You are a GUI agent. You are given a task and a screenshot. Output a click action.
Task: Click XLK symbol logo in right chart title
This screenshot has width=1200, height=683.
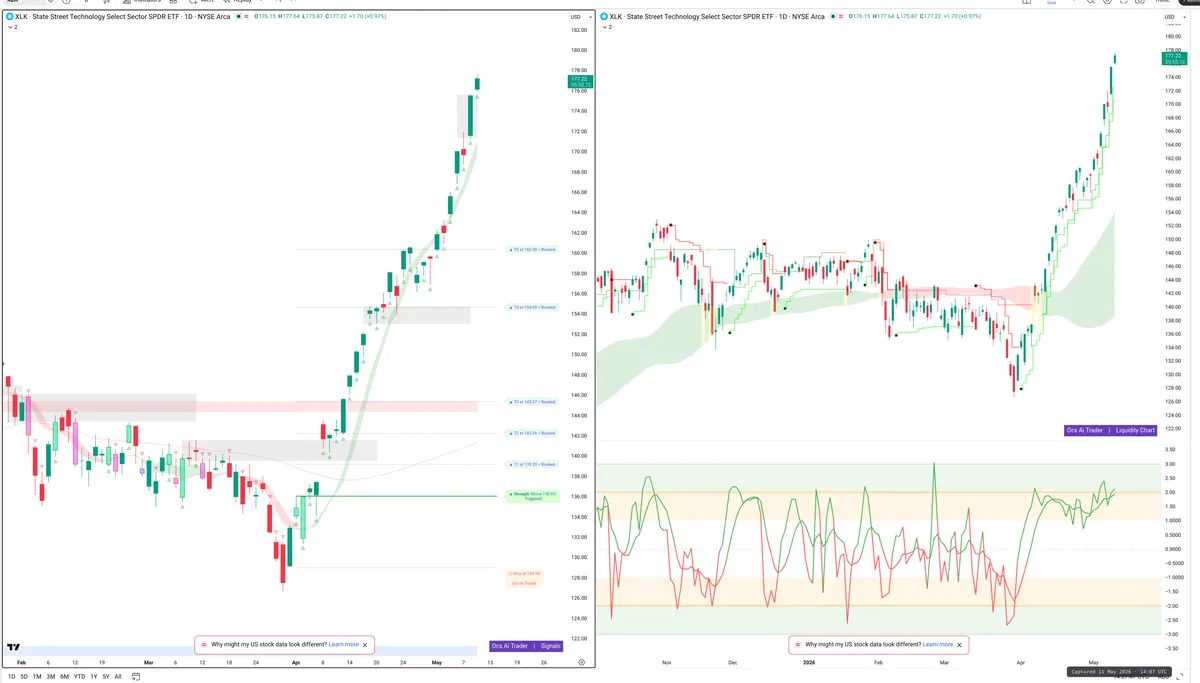coord(604,16)
